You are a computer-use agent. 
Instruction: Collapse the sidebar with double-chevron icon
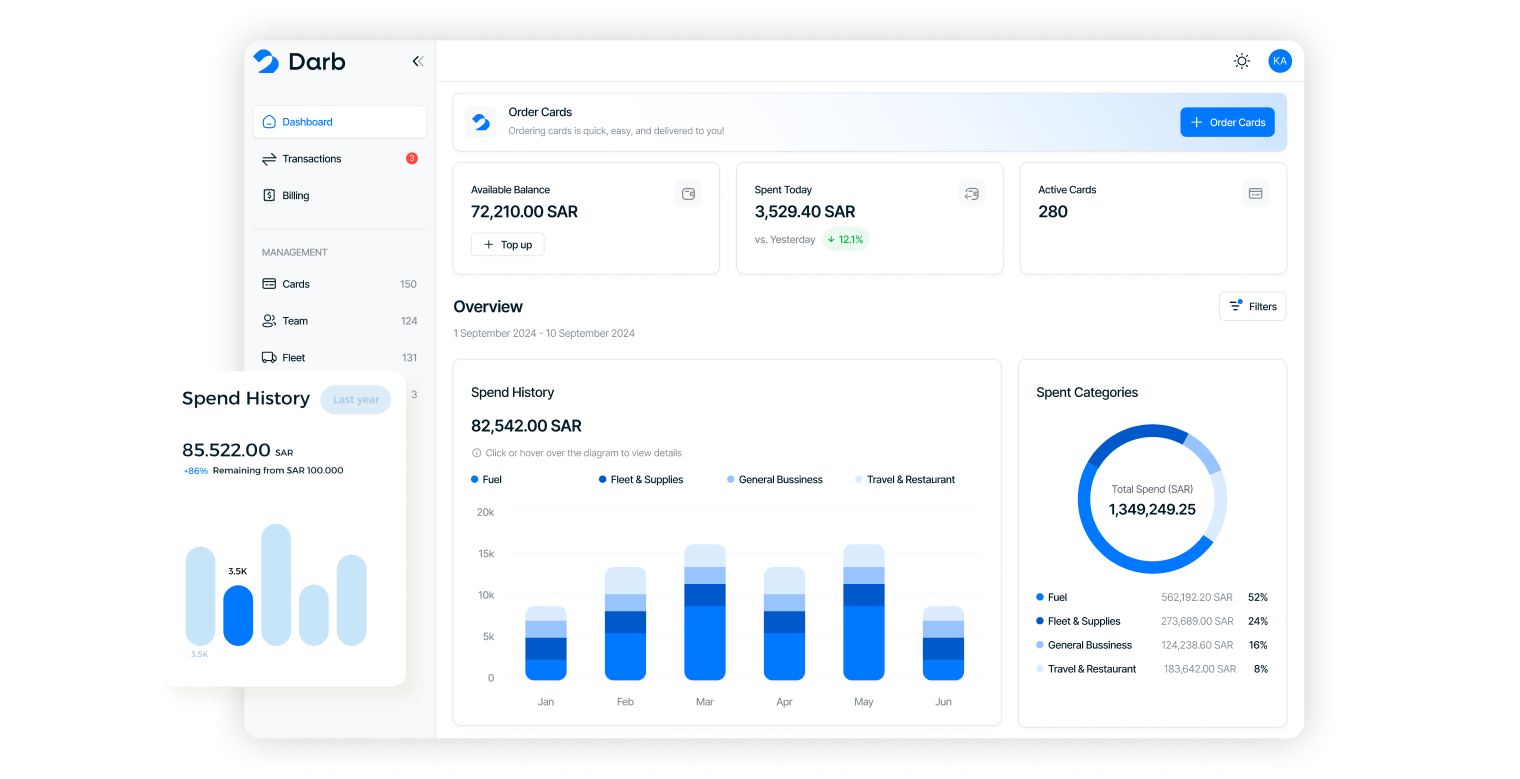pyautogui.click(x=418, y=62)
